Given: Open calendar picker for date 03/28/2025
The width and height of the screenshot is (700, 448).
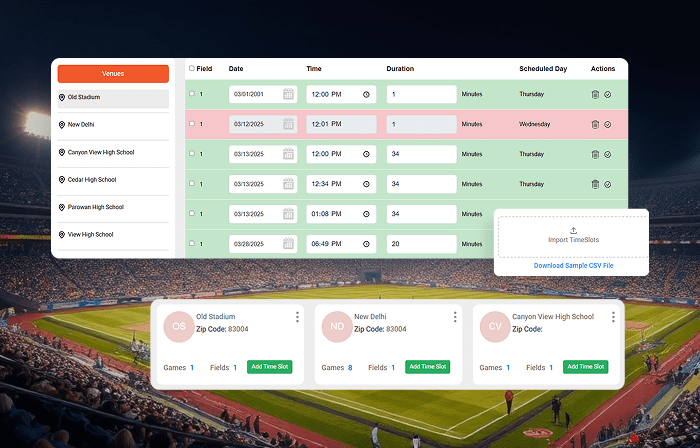Looking at the screenshot, I should coord(288,244).
